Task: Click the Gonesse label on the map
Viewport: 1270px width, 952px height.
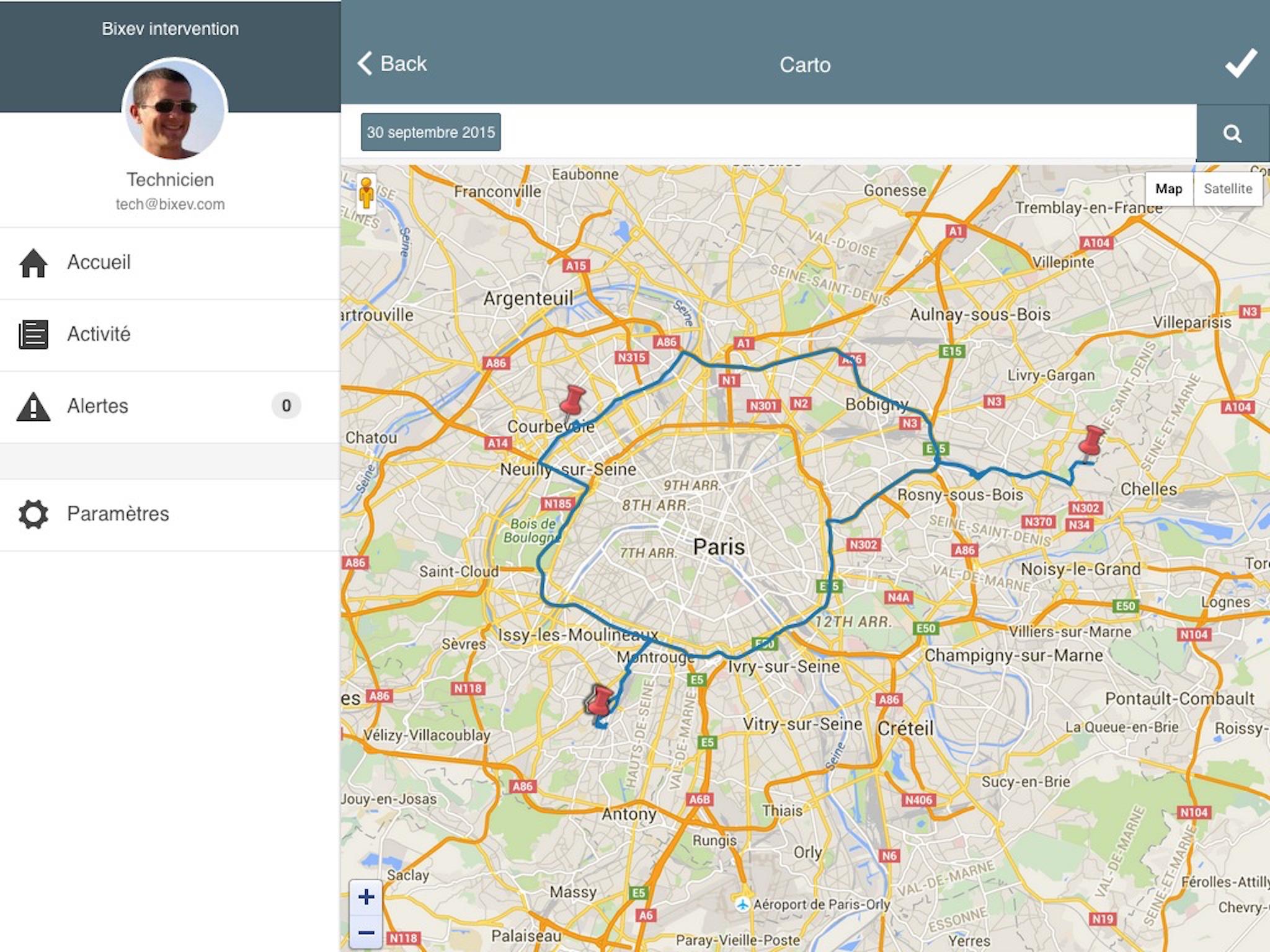Action: (x=895, y=191)
